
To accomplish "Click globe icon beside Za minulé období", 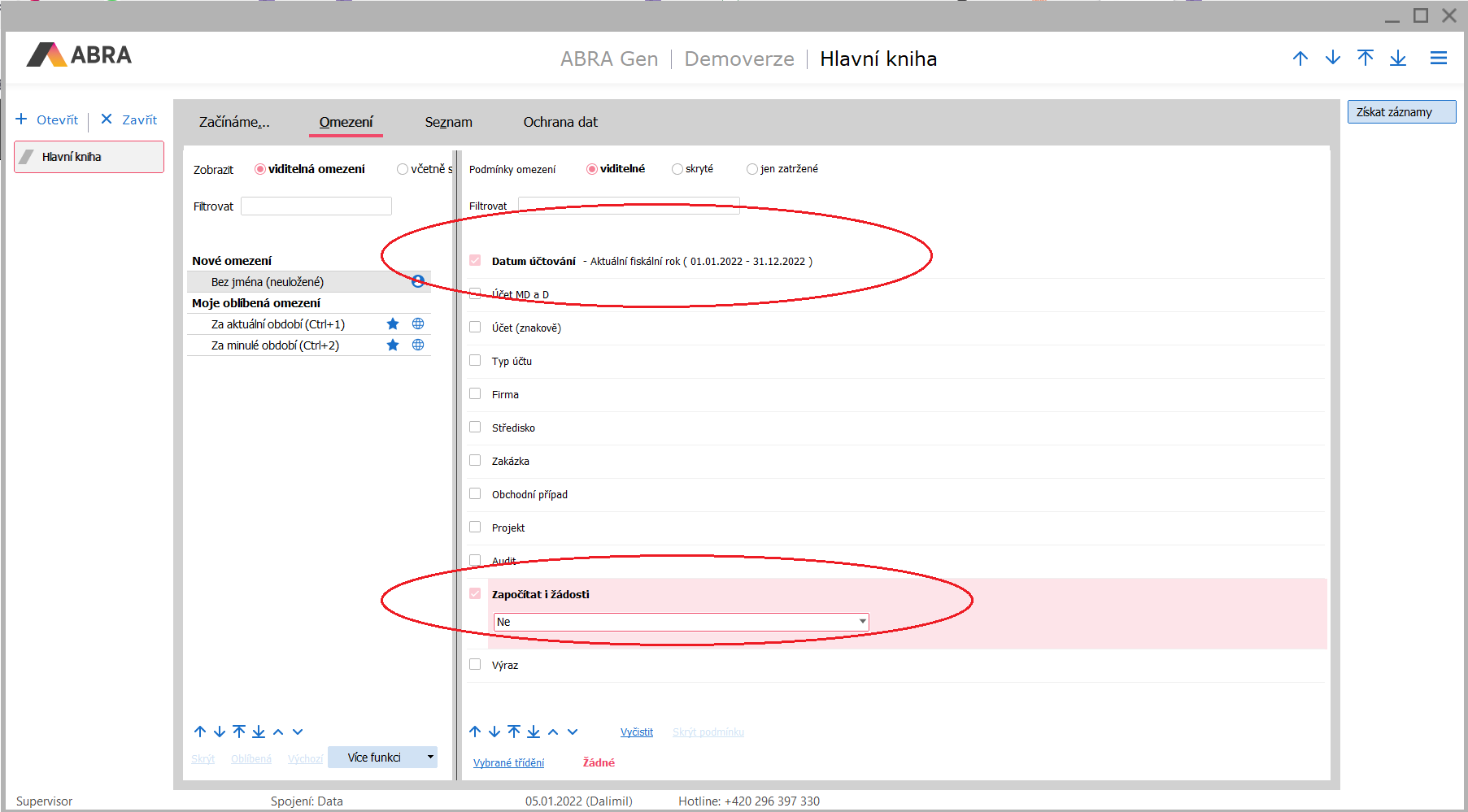I will tap(418, 345).
